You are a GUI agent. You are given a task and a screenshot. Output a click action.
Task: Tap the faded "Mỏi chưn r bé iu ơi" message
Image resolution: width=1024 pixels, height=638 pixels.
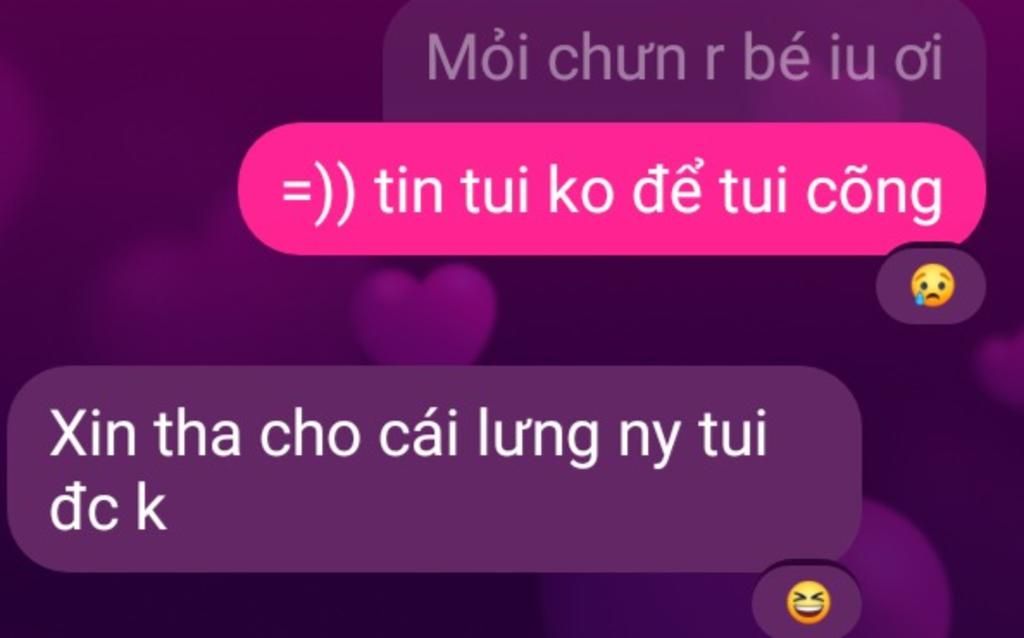click(684, 59)
